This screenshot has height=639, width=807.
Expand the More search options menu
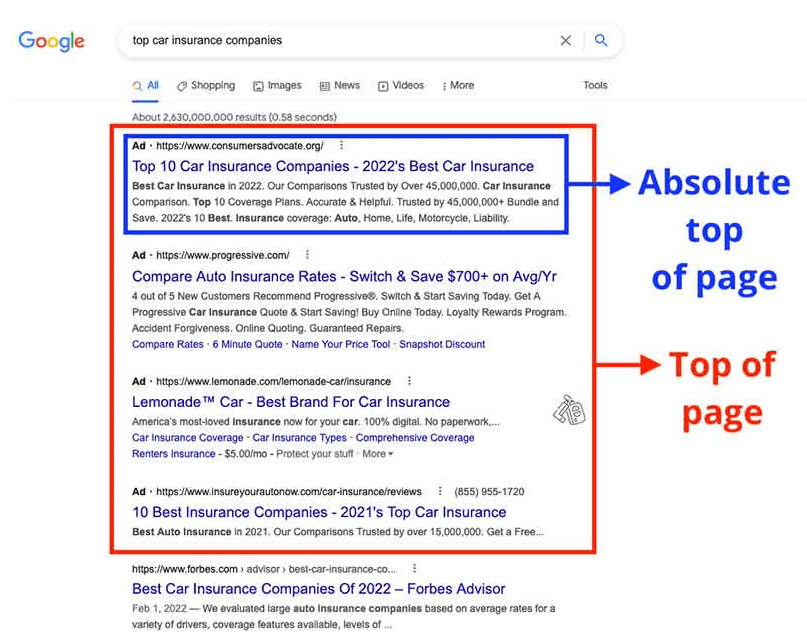(x=458, y=85)
